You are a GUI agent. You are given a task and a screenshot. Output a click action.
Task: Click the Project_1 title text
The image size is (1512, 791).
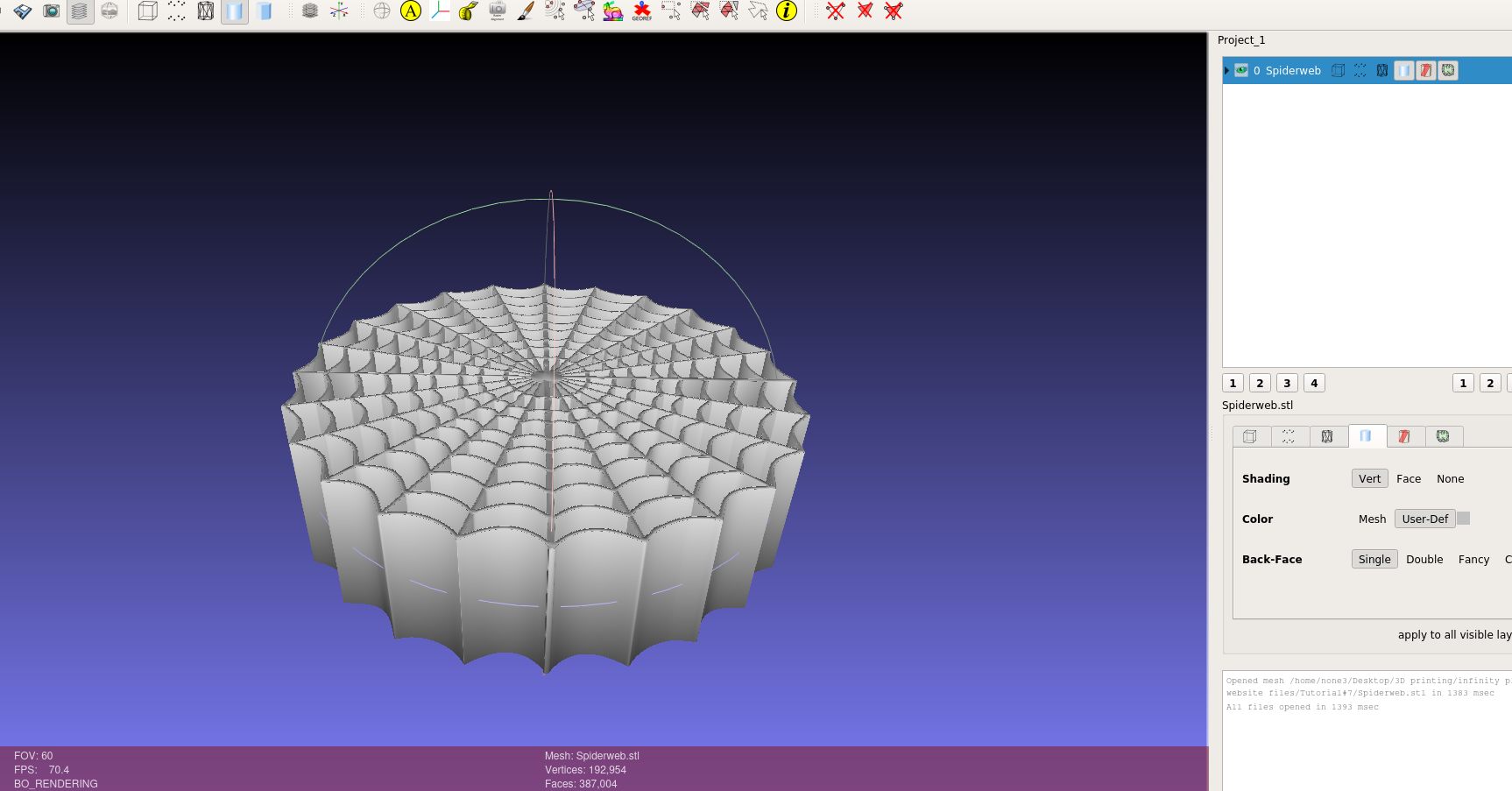1241,40
